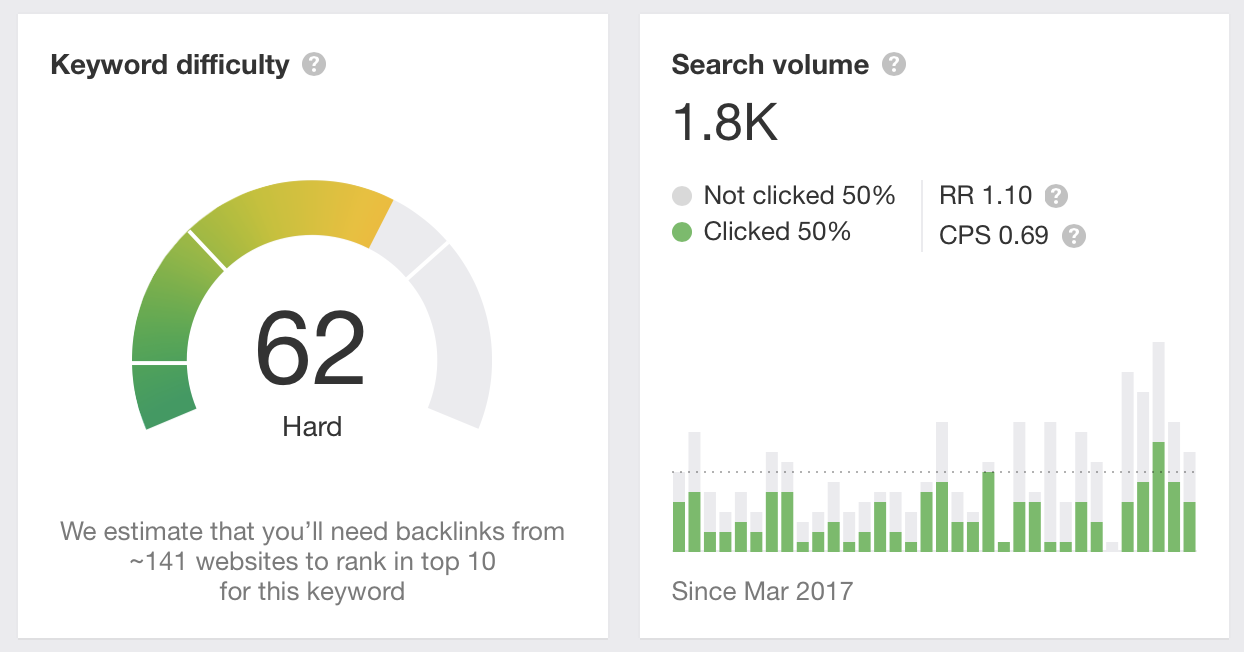Viewport: 1244px width, 652px height.
Task: Click the Hard difficulty label
Action: 312,427
